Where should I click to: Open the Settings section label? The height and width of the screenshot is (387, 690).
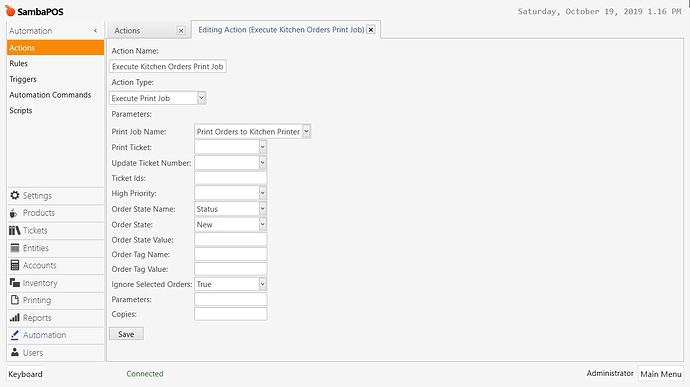point(37,195)
